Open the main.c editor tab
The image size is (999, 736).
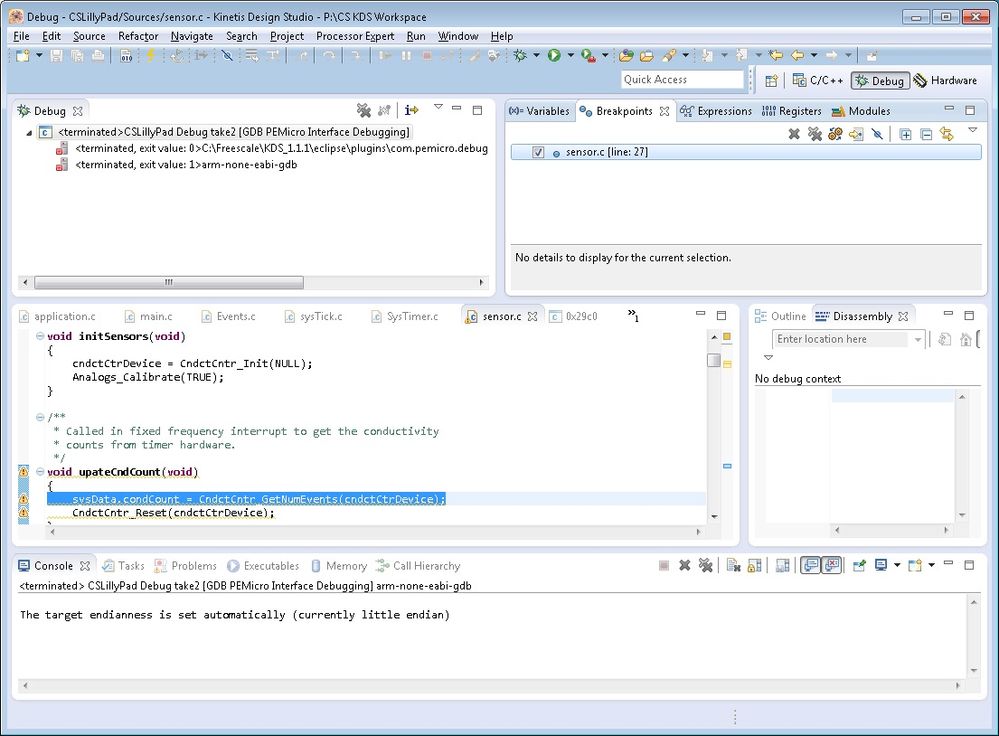tap(148, 316)
